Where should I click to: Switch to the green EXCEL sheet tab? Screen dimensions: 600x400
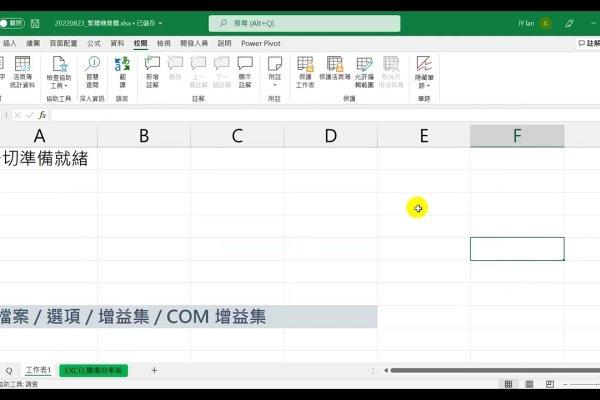[93, 371]
